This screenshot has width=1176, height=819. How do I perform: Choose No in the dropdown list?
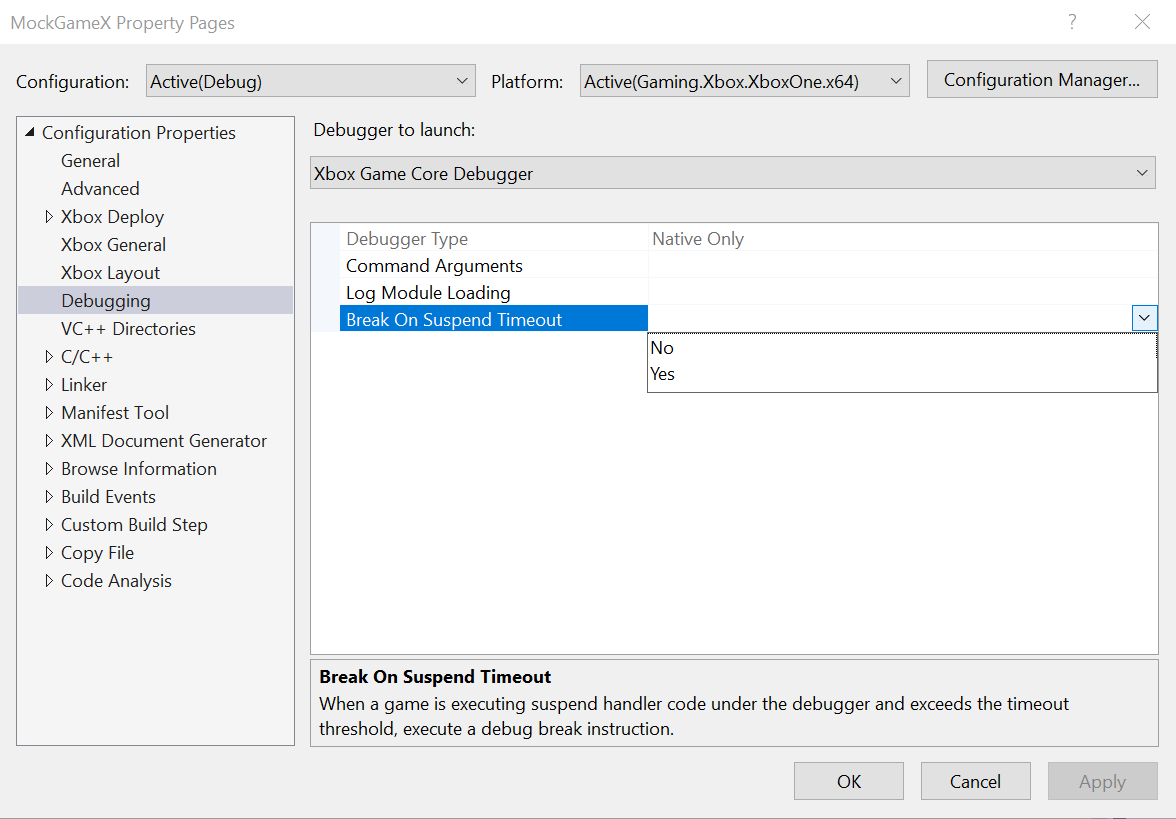click(x=902, y=348)
